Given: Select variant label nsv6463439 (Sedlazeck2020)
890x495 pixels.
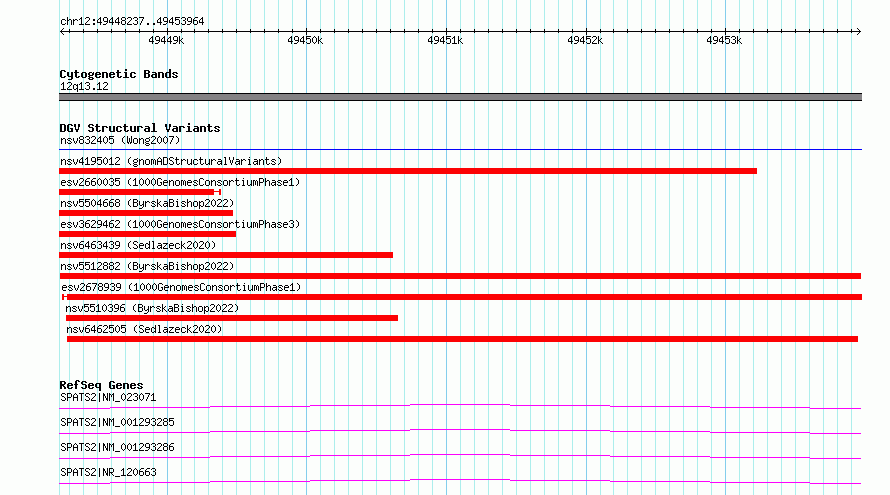Looking at the screenshot, I should pos(138,245).
